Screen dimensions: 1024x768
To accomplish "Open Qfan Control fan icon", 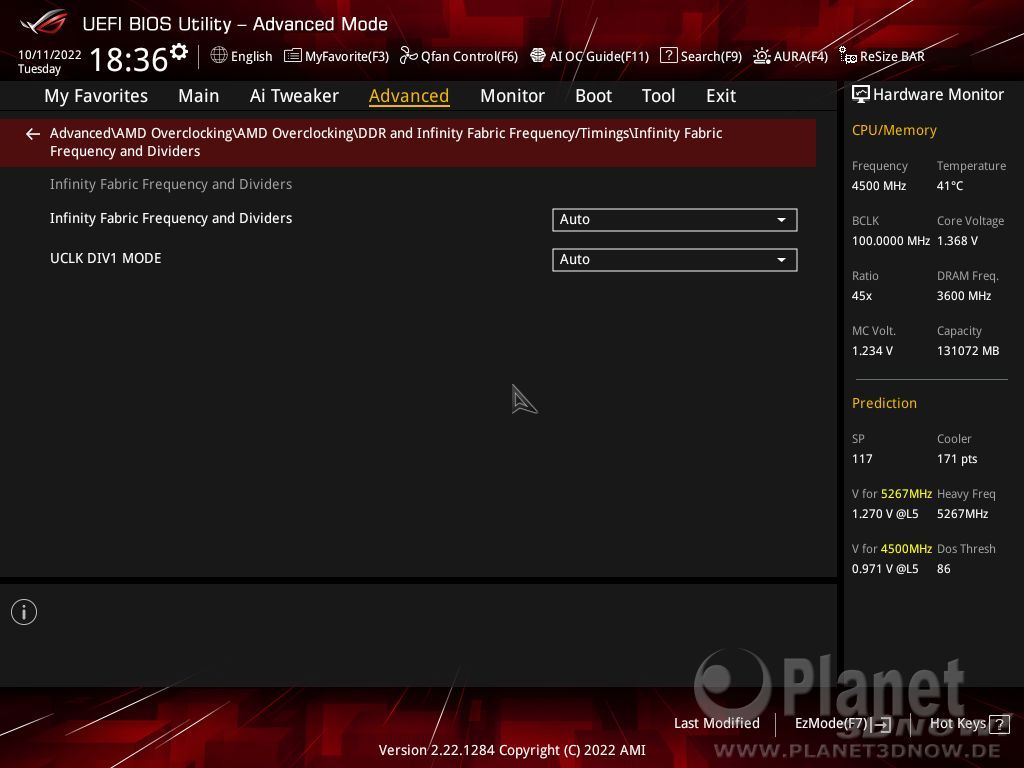I will [x=409, y=56].
